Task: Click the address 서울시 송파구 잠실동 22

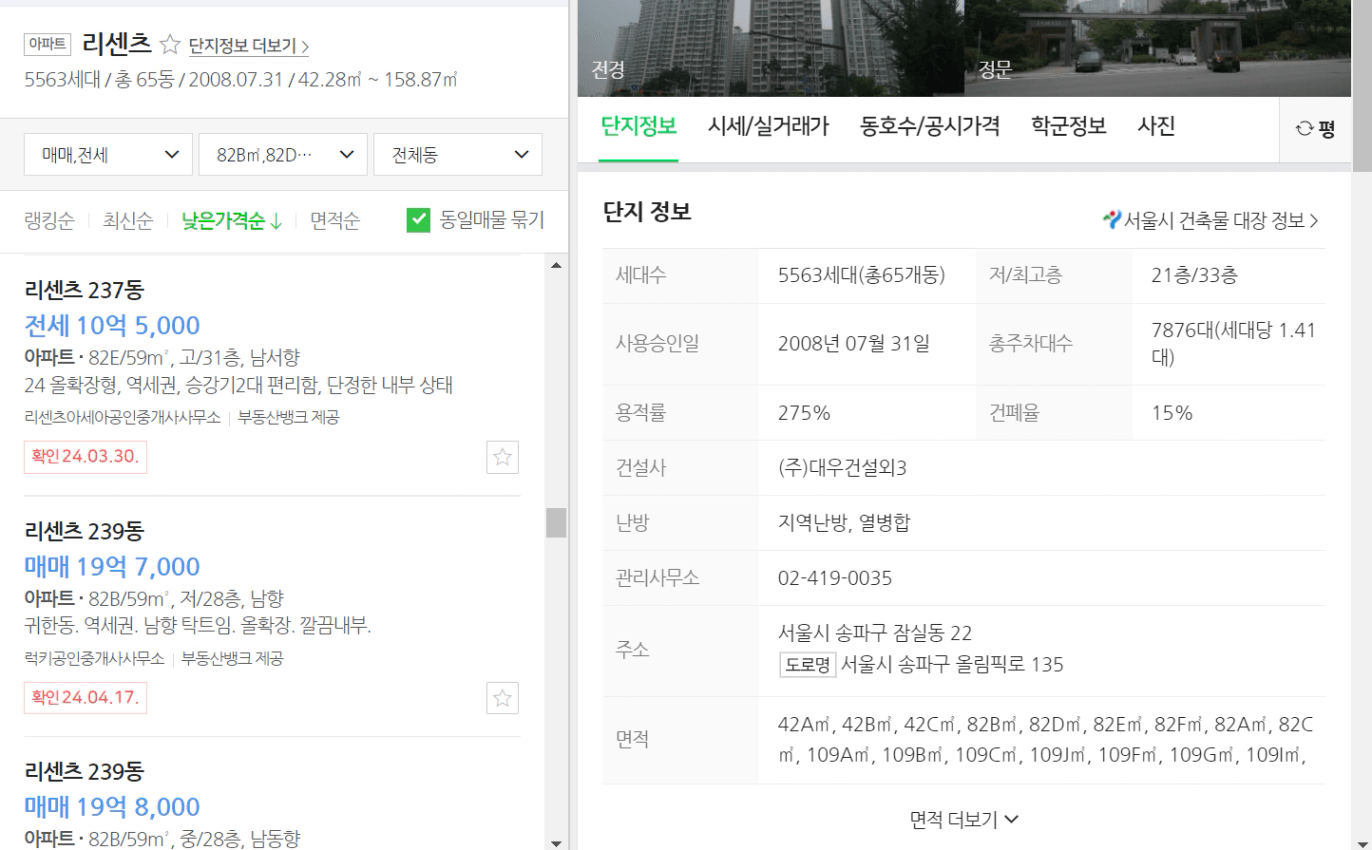Action: click(x=875, y=633)
